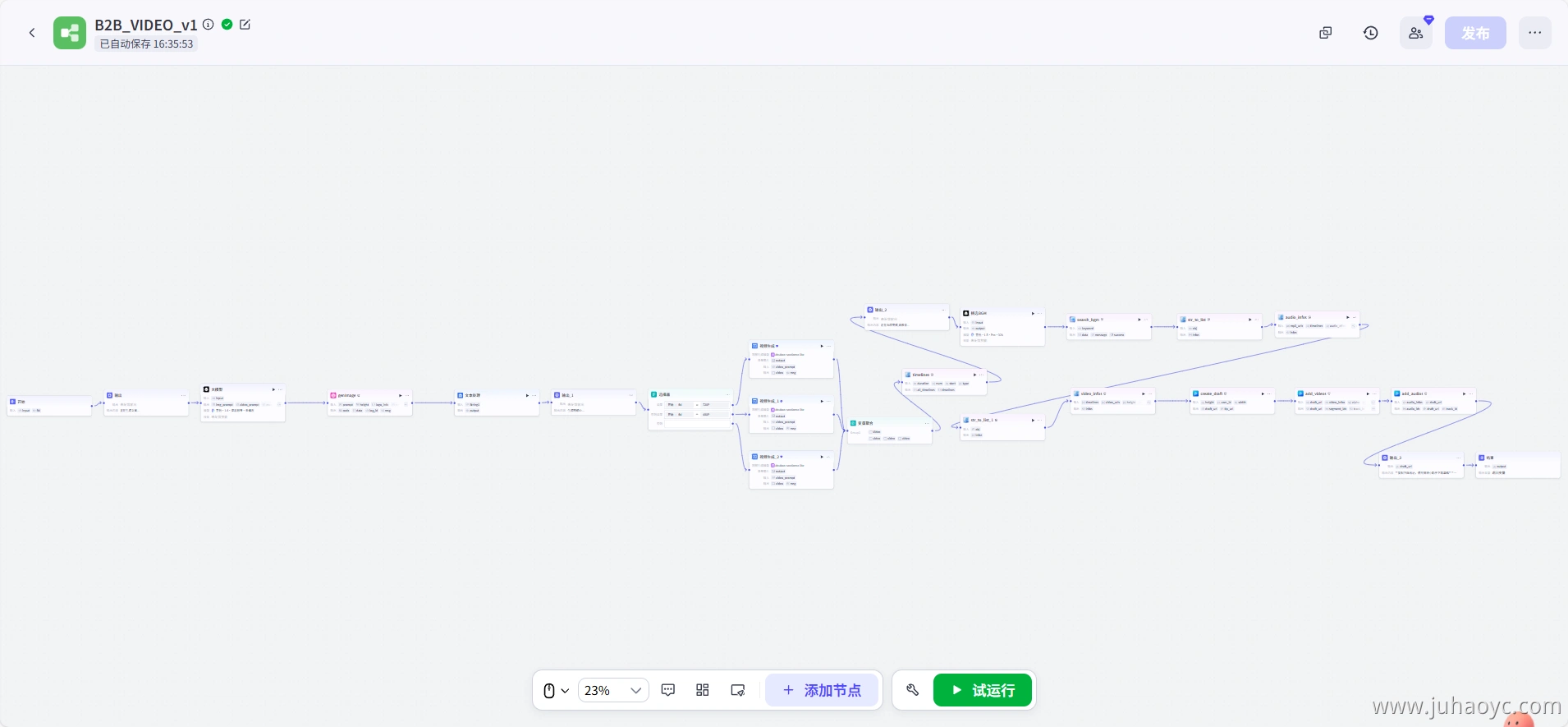This screenshot has height=727, width=1568.
Task: Open the 23% zoom level dropdown
Action: coord(612,691)
